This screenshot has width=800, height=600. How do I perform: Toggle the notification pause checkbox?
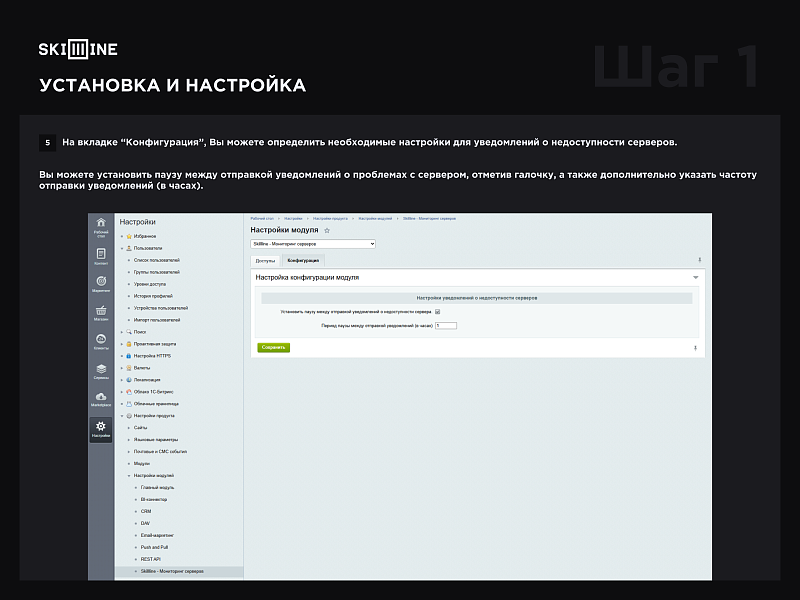[438, 312]
